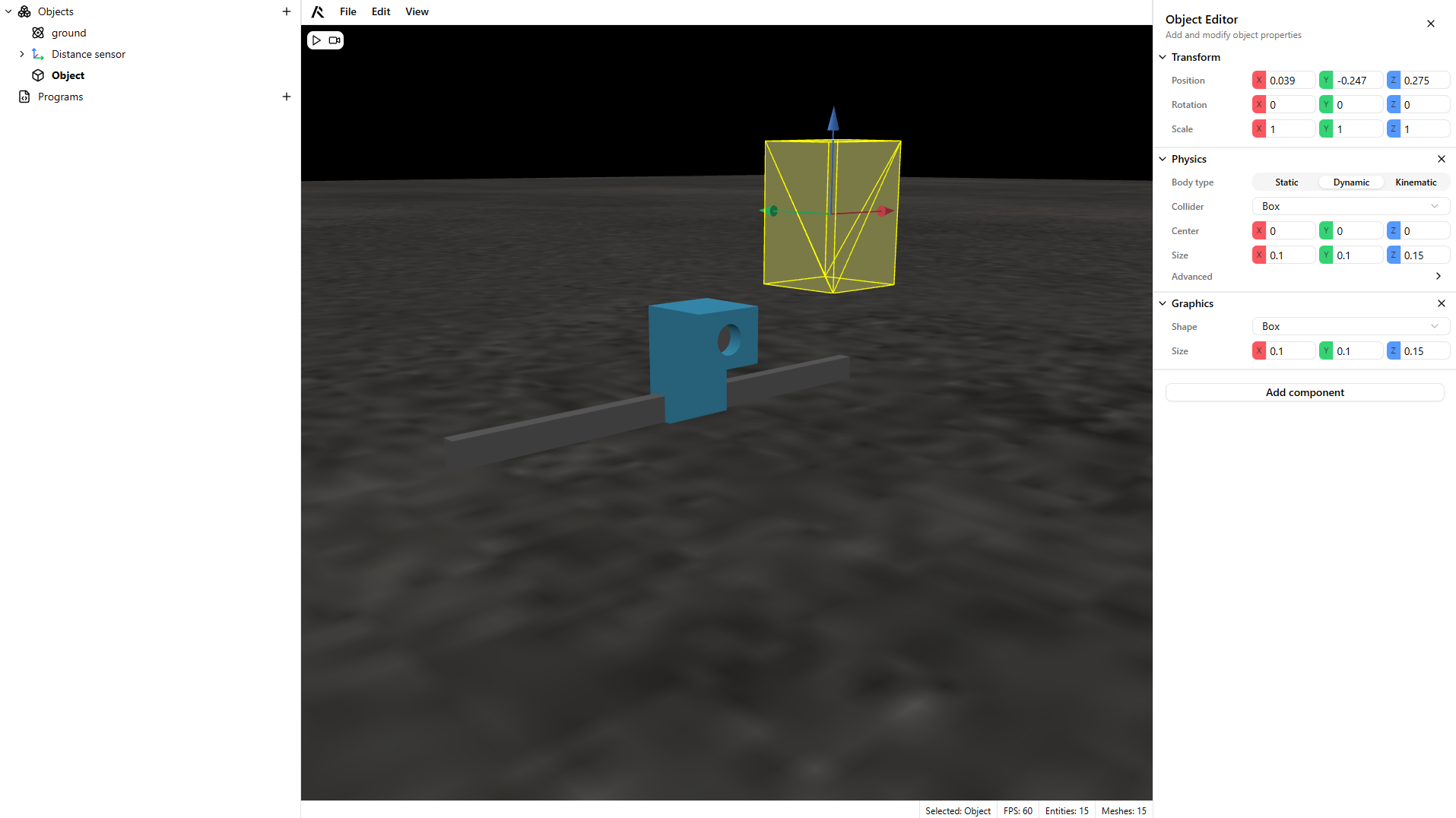The image size is (1456, 818).
Task: Click the blue Z-axis gizmo arrow
Action: [833, 119]
